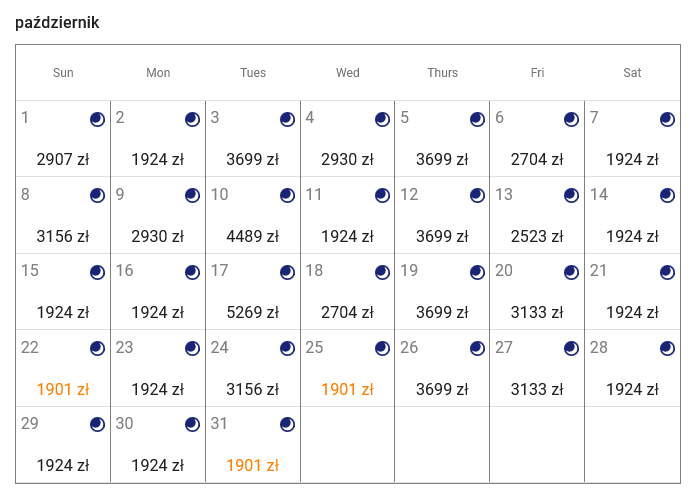This screenshot has width=691, height=490.
Task: Select the 2523 zł price on day 13
Action: pyautogui.click(x=537, y=237)
